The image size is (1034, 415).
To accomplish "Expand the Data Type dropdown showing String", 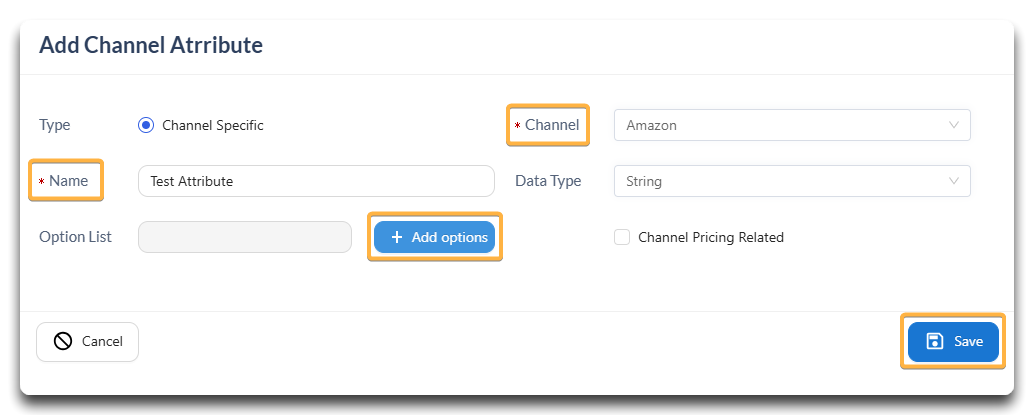I will 792,181.
